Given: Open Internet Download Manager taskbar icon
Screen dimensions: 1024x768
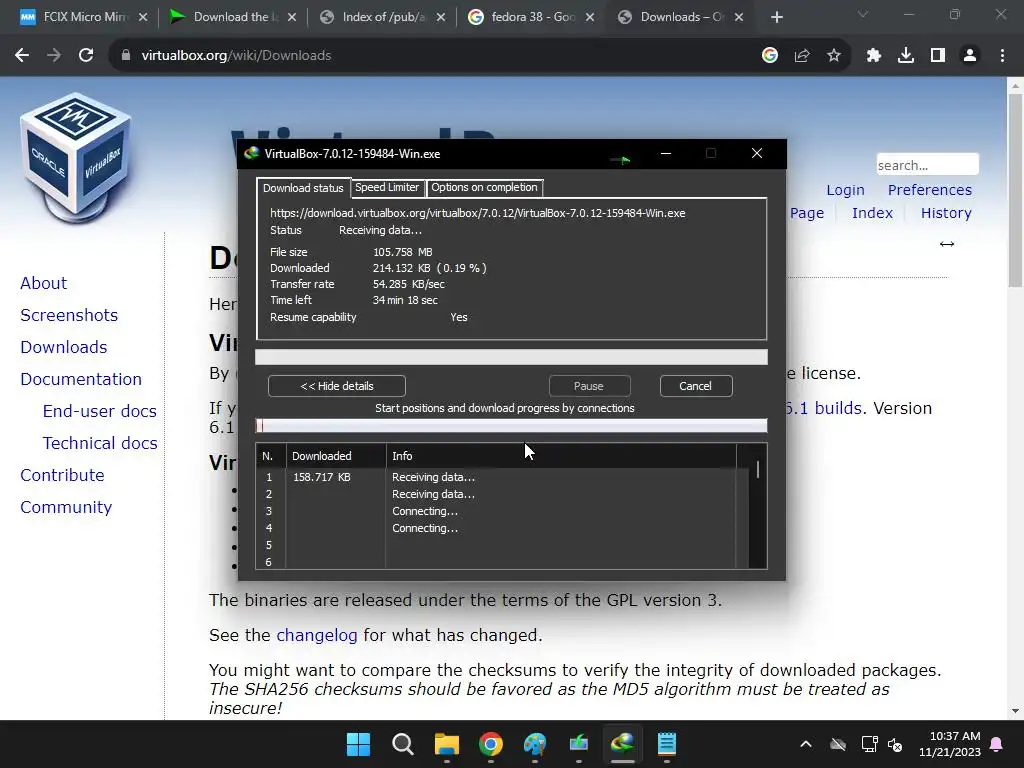Looking at the screenshot, I should pyautogui.click(x=622, y=744).
